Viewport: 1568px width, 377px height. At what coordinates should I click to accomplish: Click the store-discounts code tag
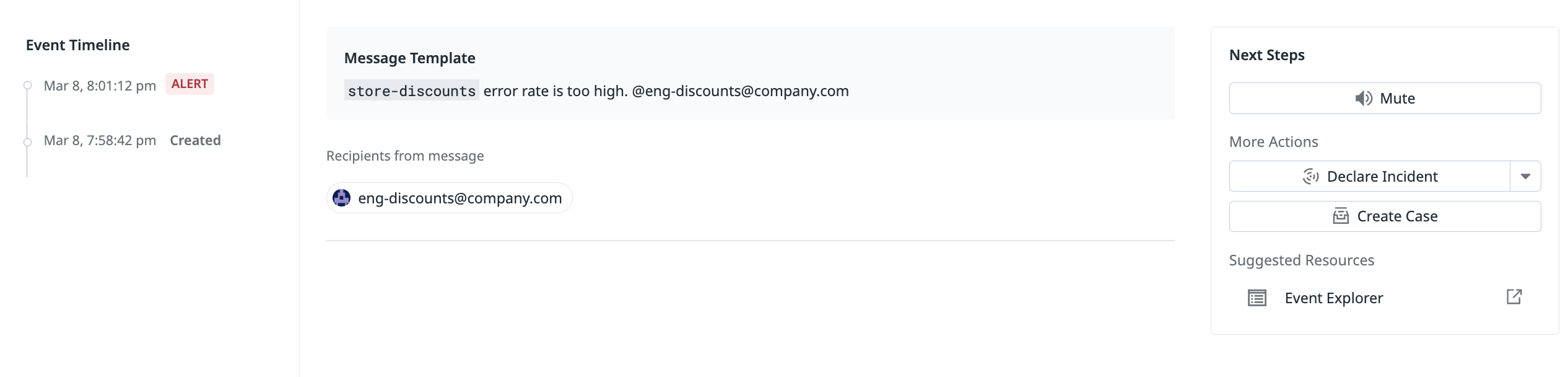tap(412, 91)
